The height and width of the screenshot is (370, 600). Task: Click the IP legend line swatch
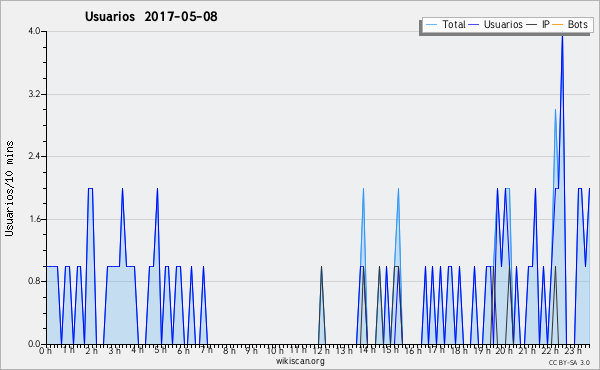point(532,25)
